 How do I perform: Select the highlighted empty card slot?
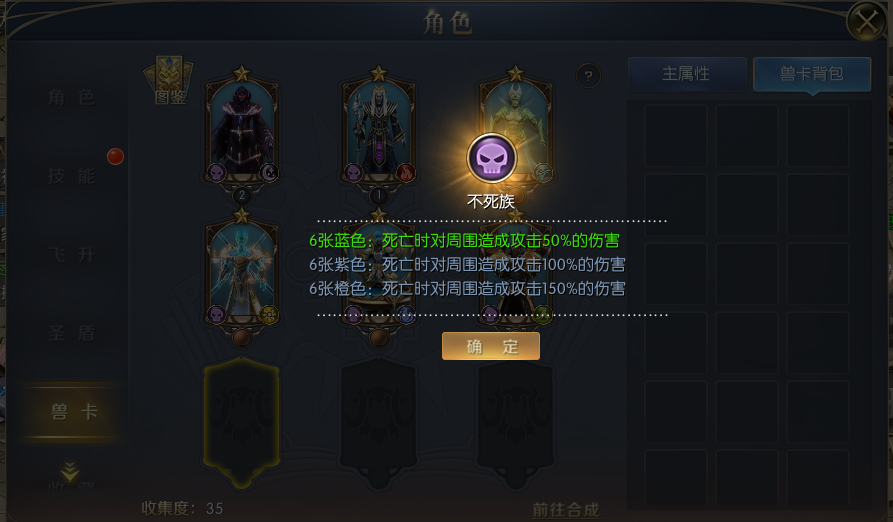tap(242, 423)
